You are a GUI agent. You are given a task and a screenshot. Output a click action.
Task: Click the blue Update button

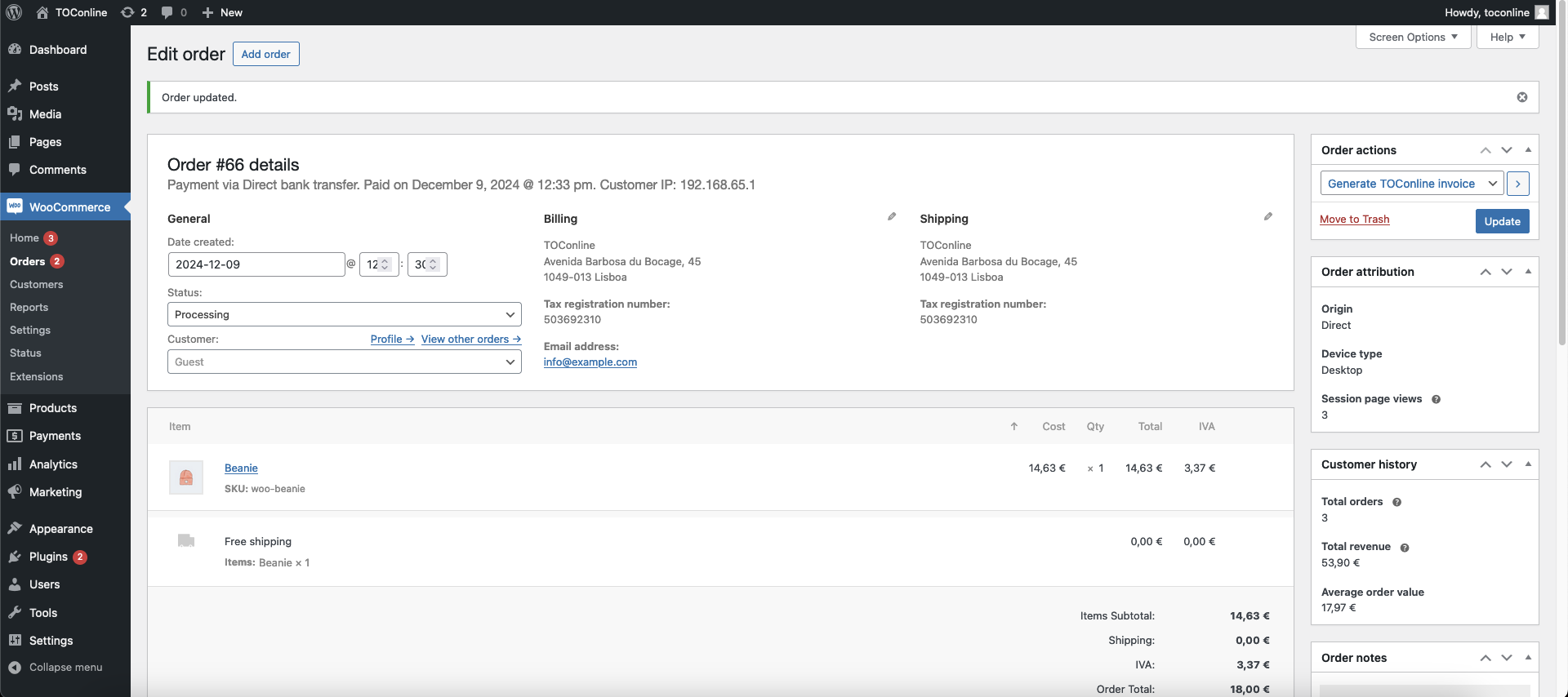(x=1502, y=221)
